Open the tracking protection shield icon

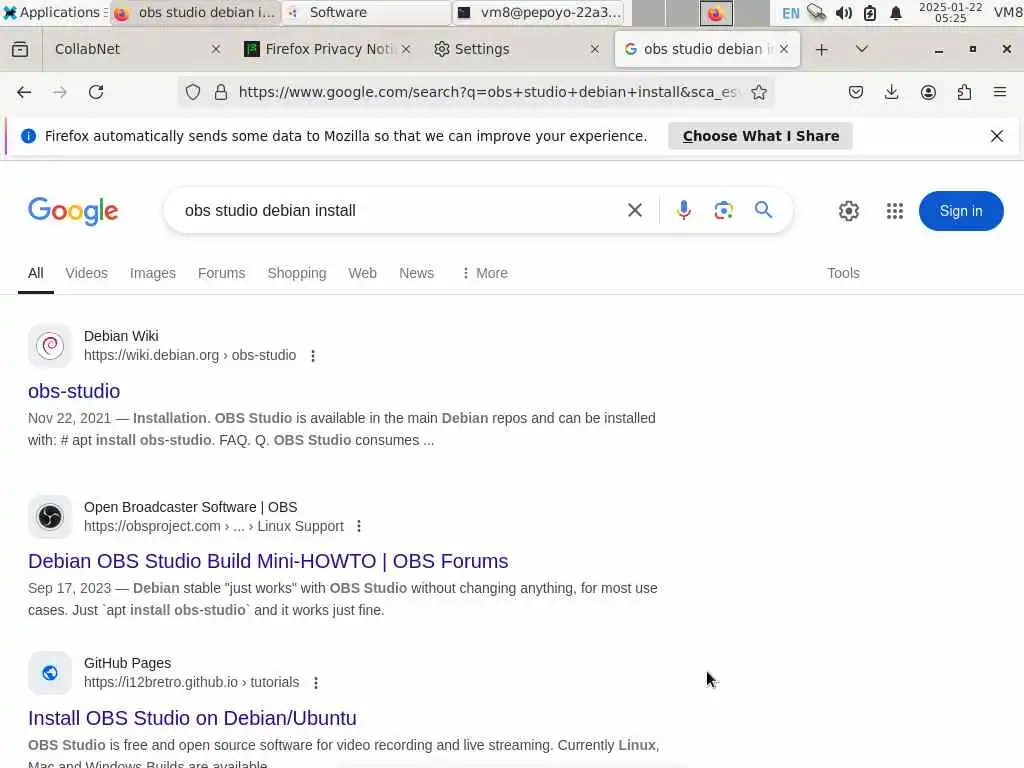193,92
